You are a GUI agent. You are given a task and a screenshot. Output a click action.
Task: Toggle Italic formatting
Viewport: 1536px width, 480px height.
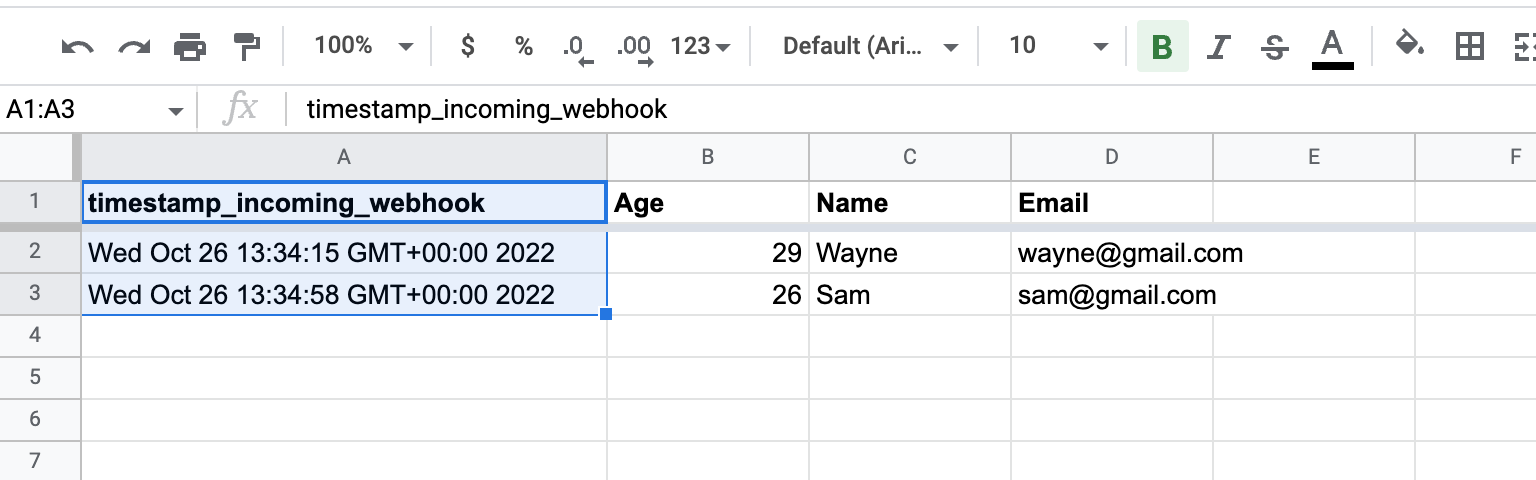1218,47
